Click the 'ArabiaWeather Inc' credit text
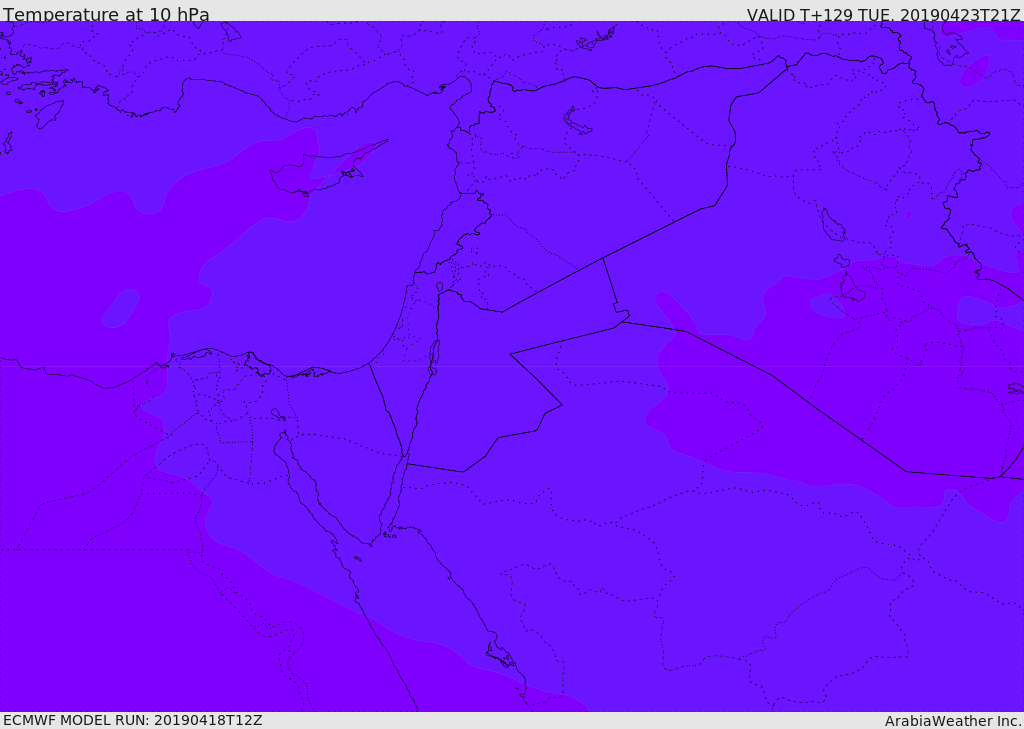The width and height of the screenshot is (1024, 729). pos(953,721)
